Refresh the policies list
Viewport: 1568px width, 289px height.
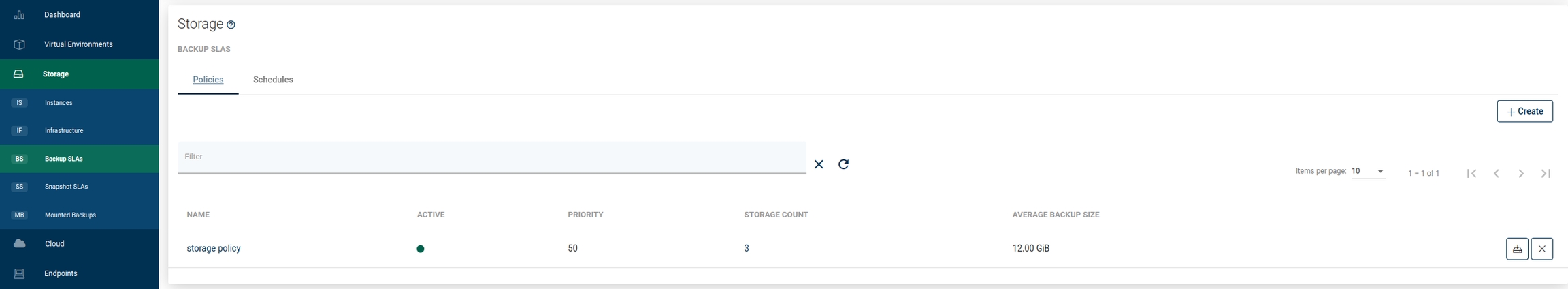click(x=843, y=164)
